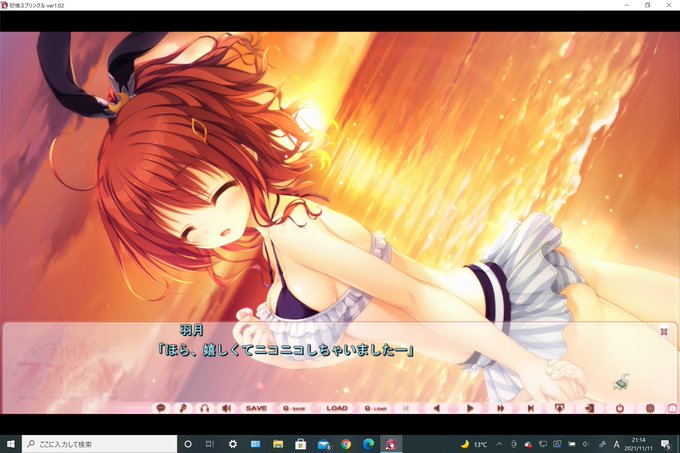Image resolution: width=680 pixels, height=453 pixels.
Task: Click the dialogue text line to advance
Action: [x=285, y=350]
